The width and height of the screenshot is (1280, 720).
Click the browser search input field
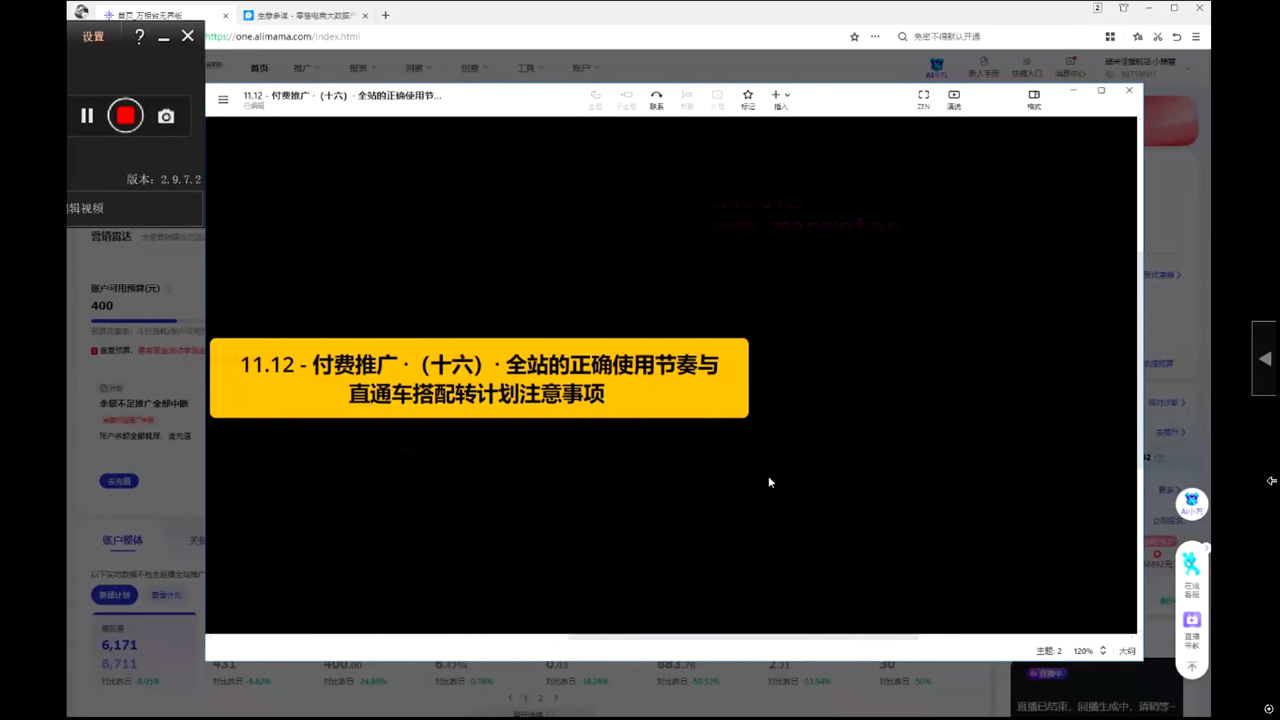pyautogui.click(x=990, y=37)
